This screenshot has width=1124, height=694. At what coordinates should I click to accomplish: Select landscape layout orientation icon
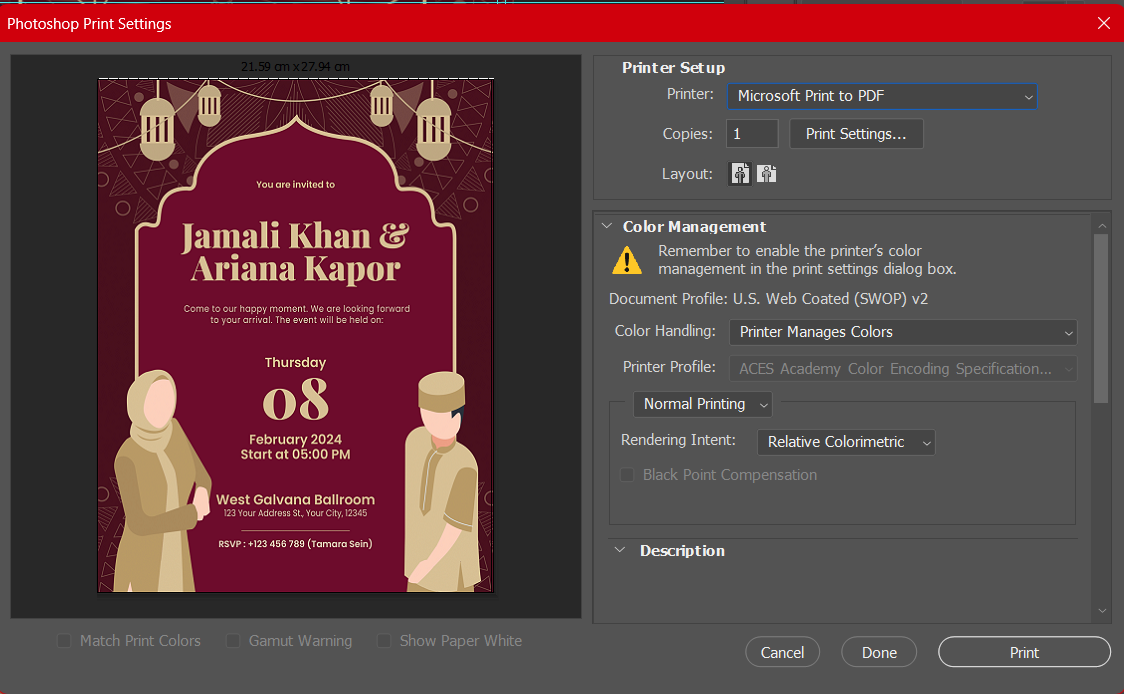click(x=766, y=174)
